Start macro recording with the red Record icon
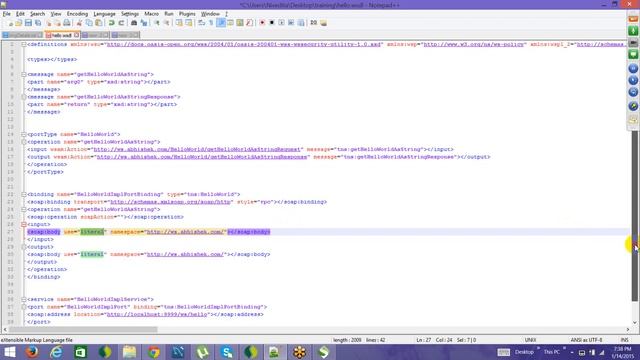The image size is (640, 360). click(x=262, y=23)
